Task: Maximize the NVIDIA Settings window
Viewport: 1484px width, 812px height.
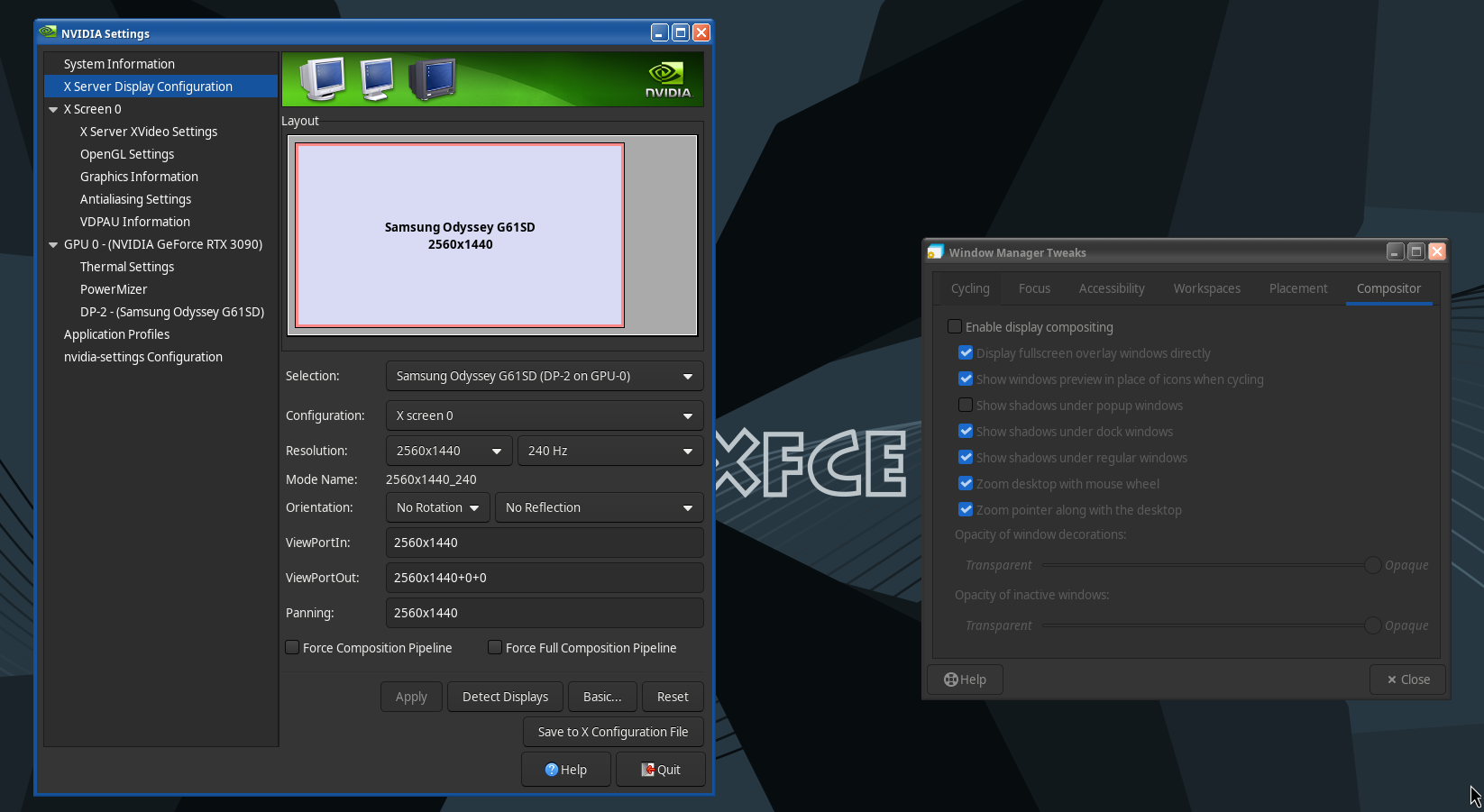Action: pos(681,32)
